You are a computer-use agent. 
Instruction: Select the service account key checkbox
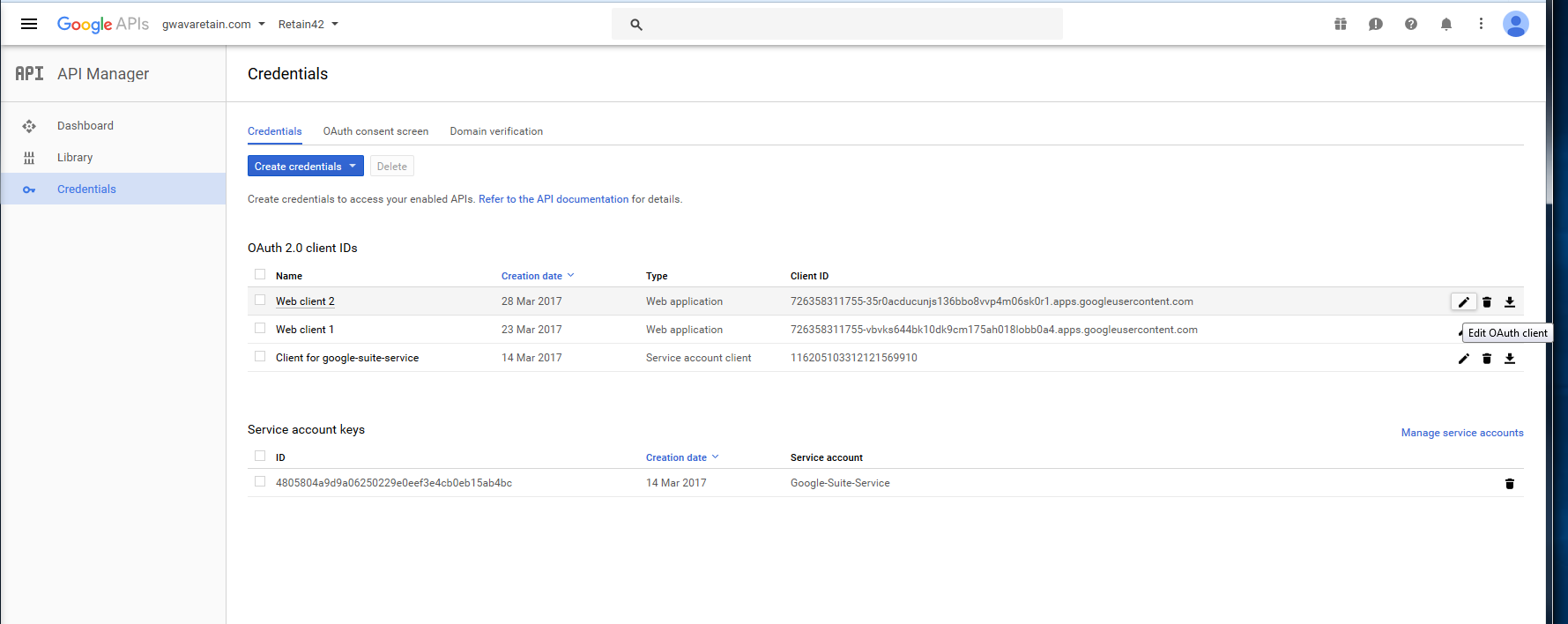click(260, 481)
